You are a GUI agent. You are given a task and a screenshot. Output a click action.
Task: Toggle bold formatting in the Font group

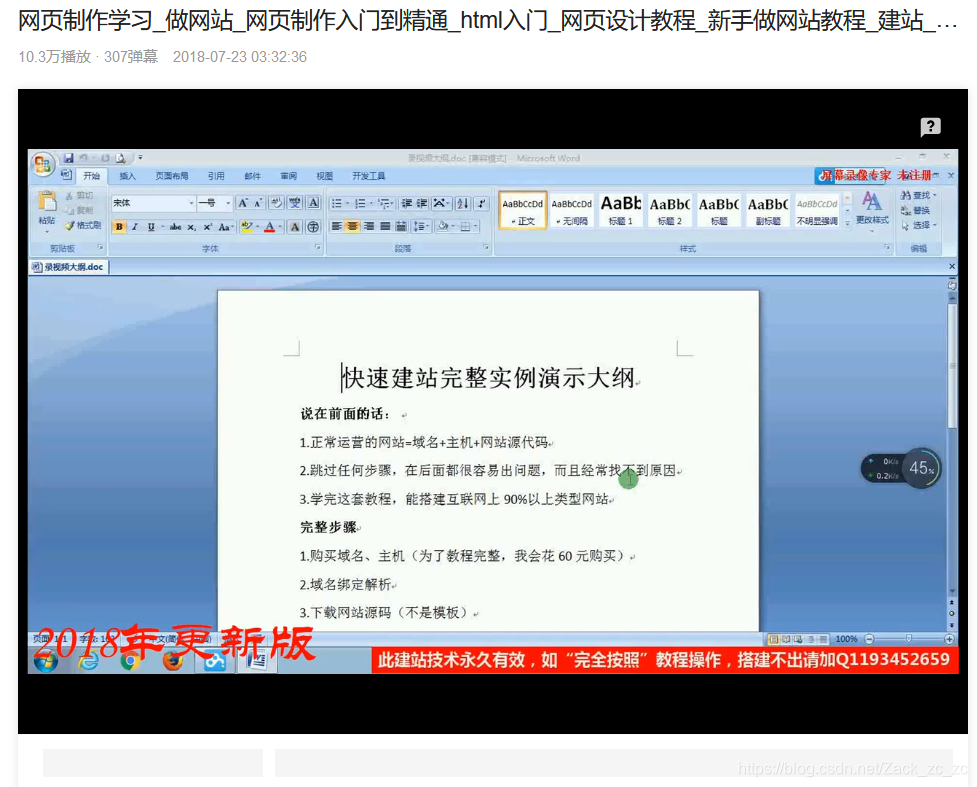tap(119, 227)
